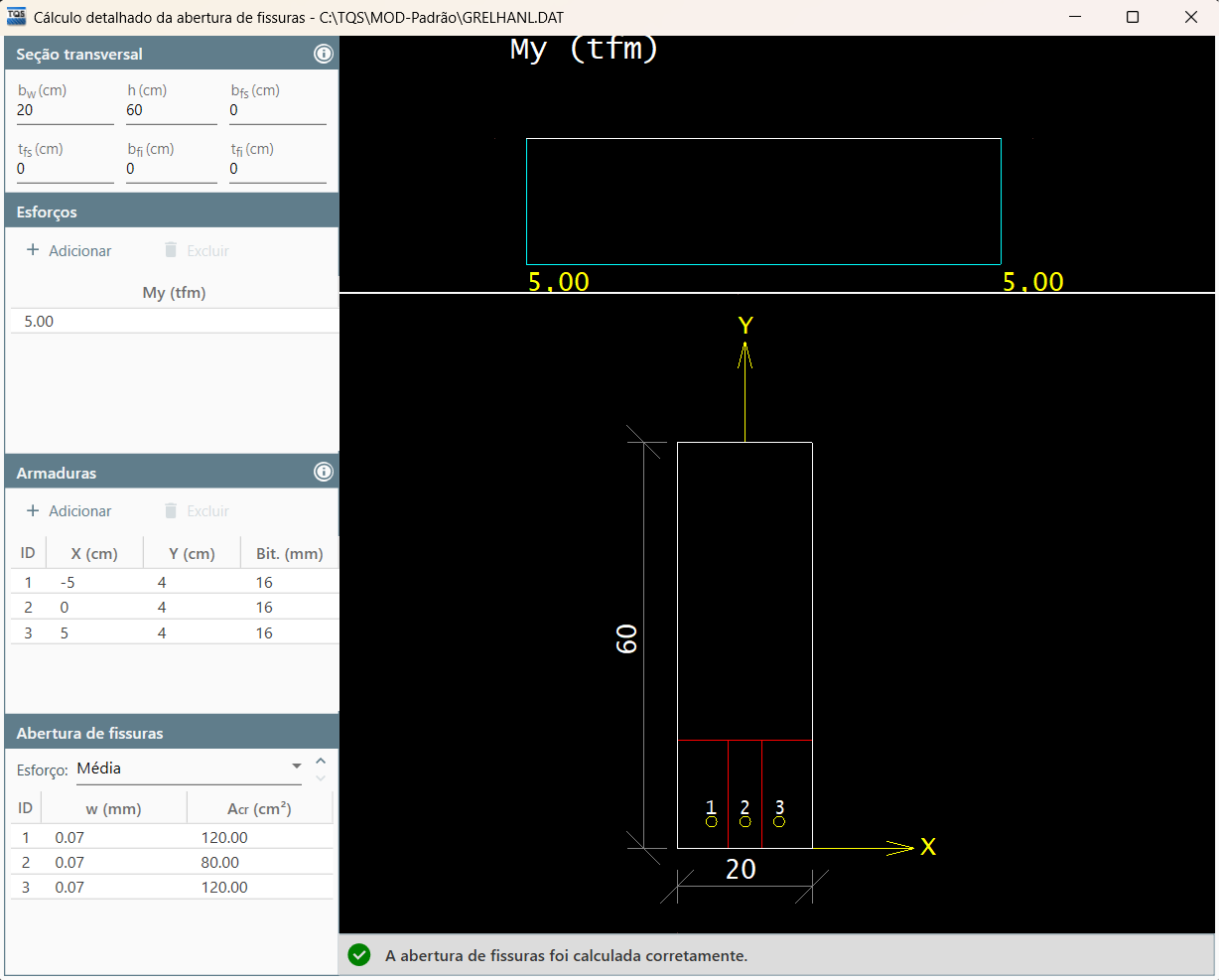The image size is (1219, 980).
Task: Click the TQS application icon in title bar
Action: point(17,17)
